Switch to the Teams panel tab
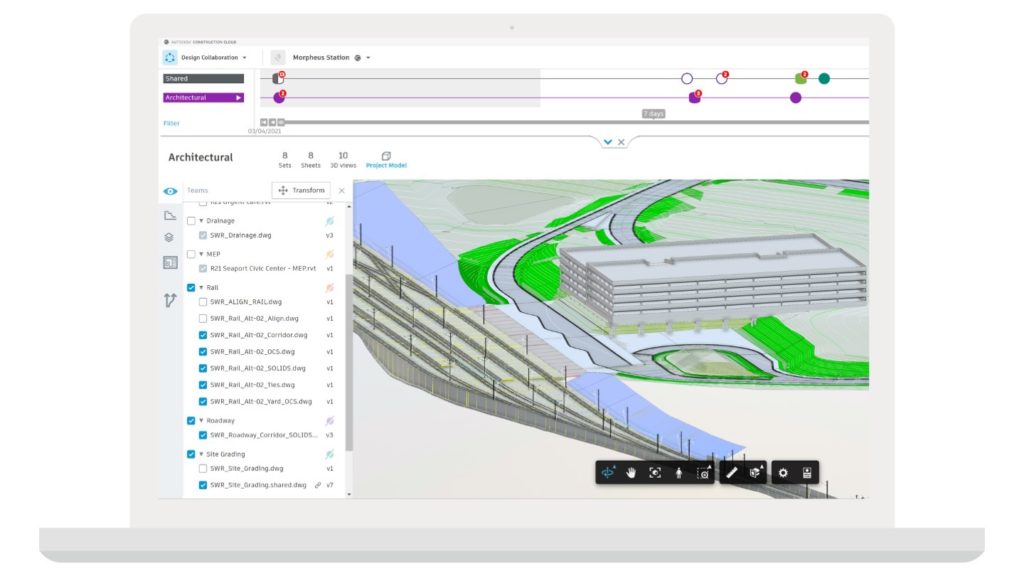The width and height of the screenshot is (1024, 576). tap(199, 190)
